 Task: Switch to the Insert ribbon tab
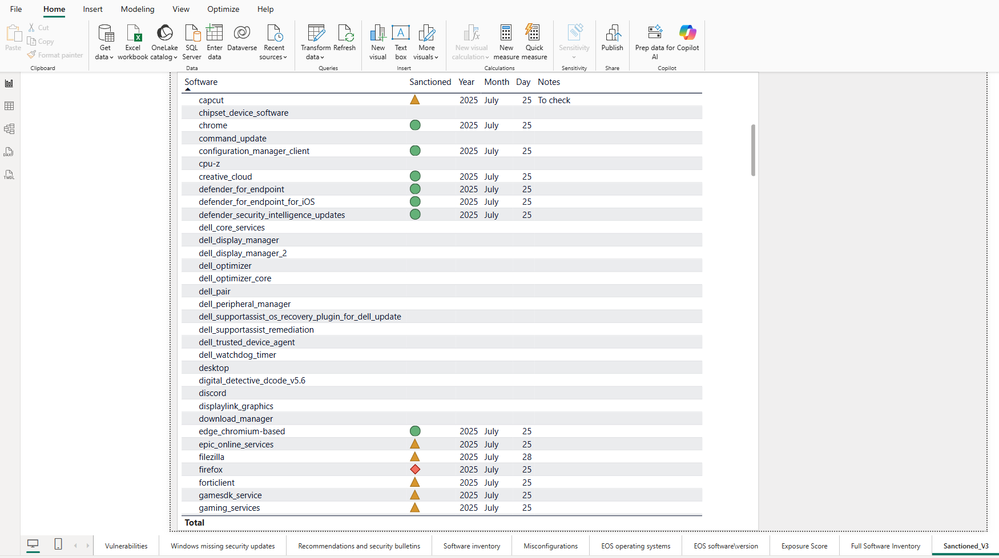click(x=92, y=9)
